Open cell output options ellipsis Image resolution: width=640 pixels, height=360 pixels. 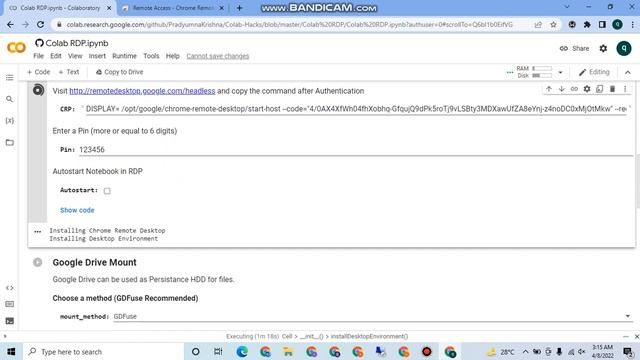pyautogui.click(x=38, y=232)
